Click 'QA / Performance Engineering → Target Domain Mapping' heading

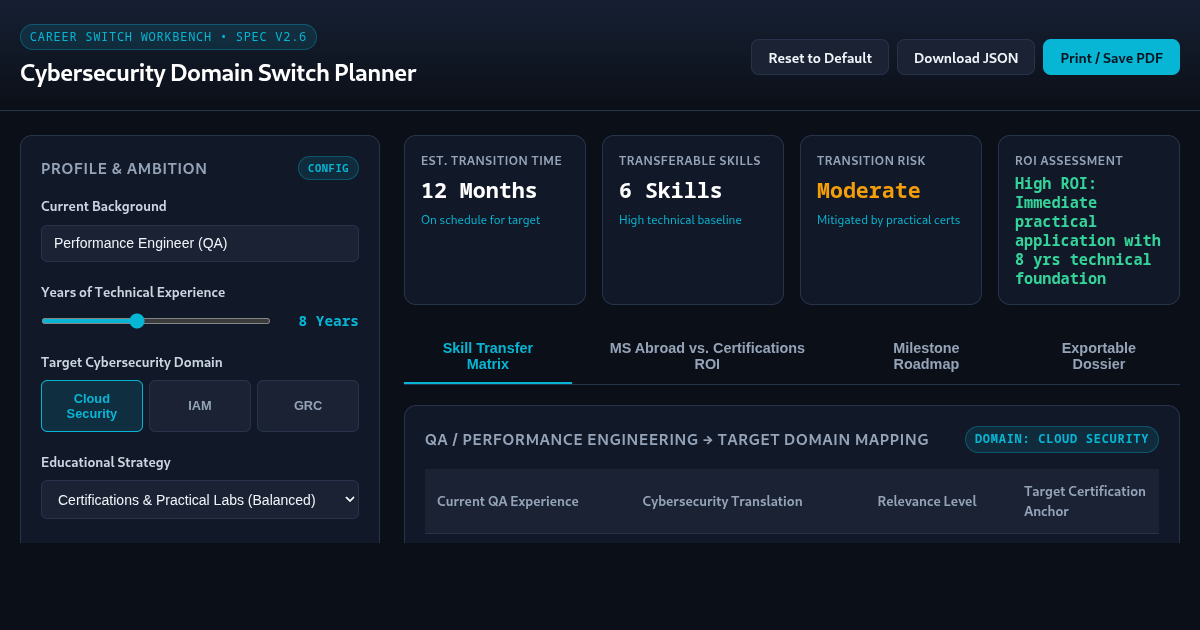677,440
